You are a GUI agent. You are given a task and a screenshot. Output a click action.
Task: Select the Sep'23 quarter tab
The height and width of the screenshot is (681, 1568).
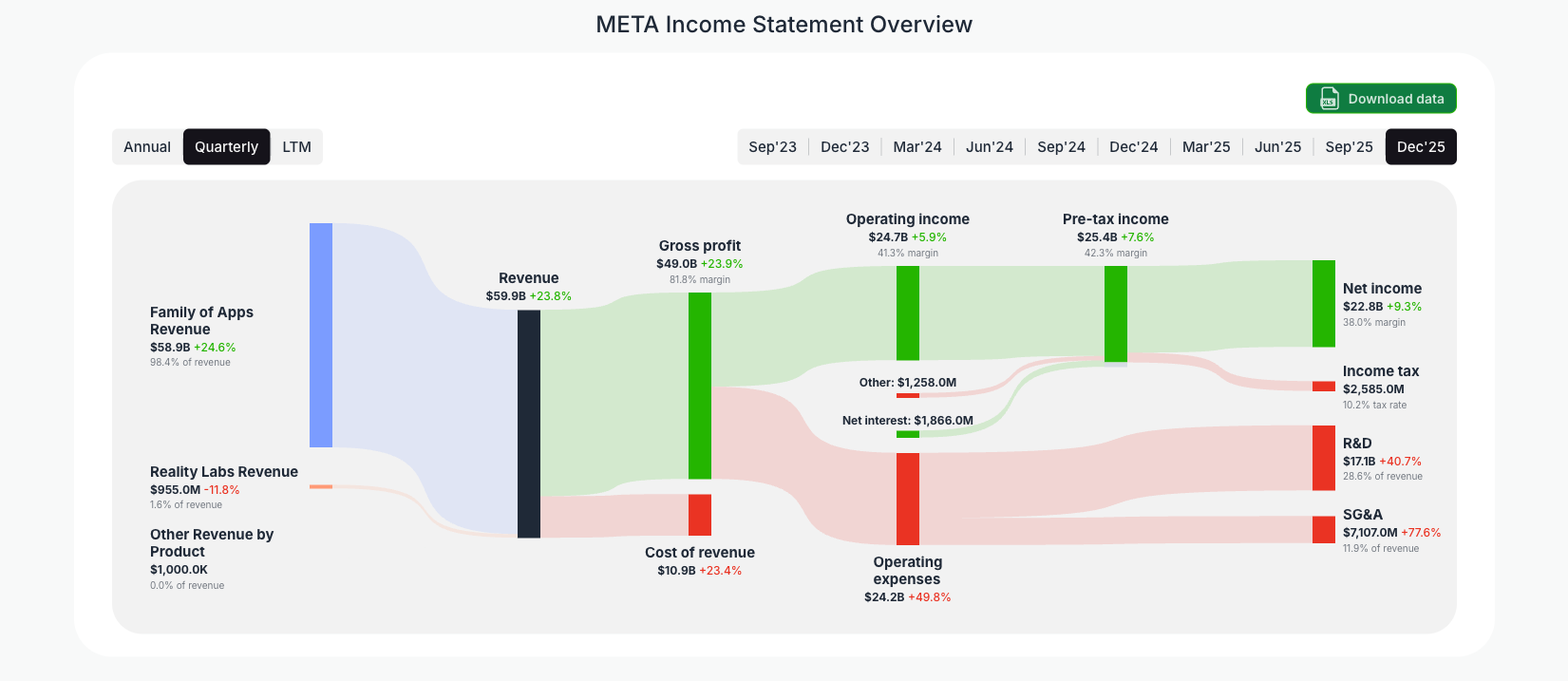[x=773, y=146]
